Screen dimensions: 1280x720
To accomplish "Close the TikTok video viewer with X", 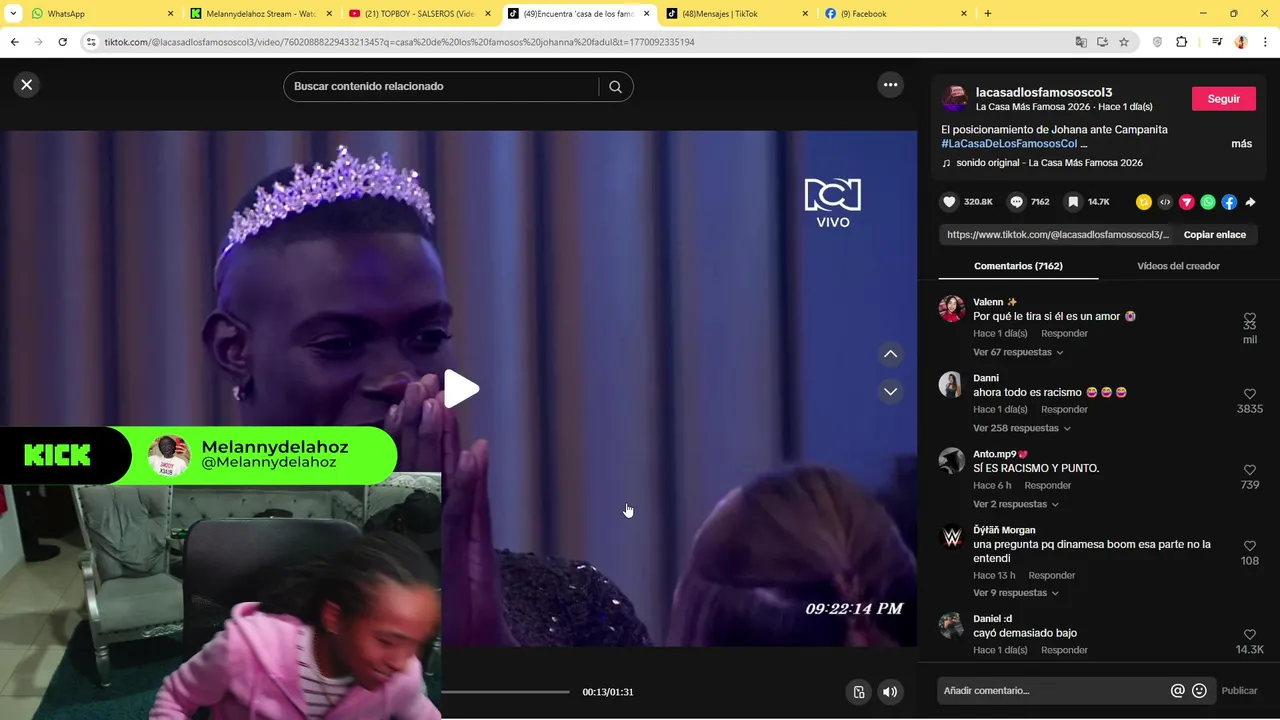I will 27,85.
